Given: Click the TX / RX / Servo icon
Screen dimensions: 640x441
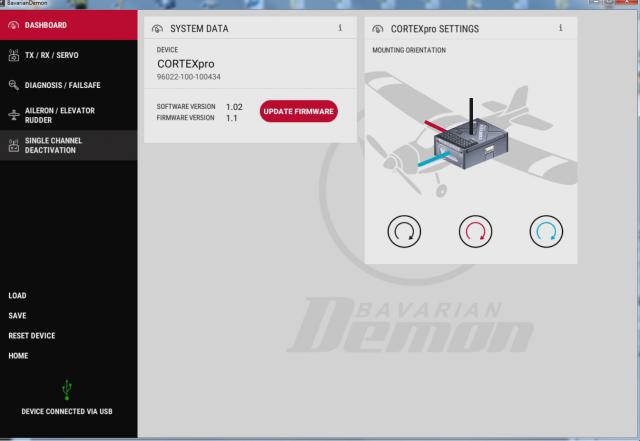Looking at the screenshot, I should click(x=13, y=55).
